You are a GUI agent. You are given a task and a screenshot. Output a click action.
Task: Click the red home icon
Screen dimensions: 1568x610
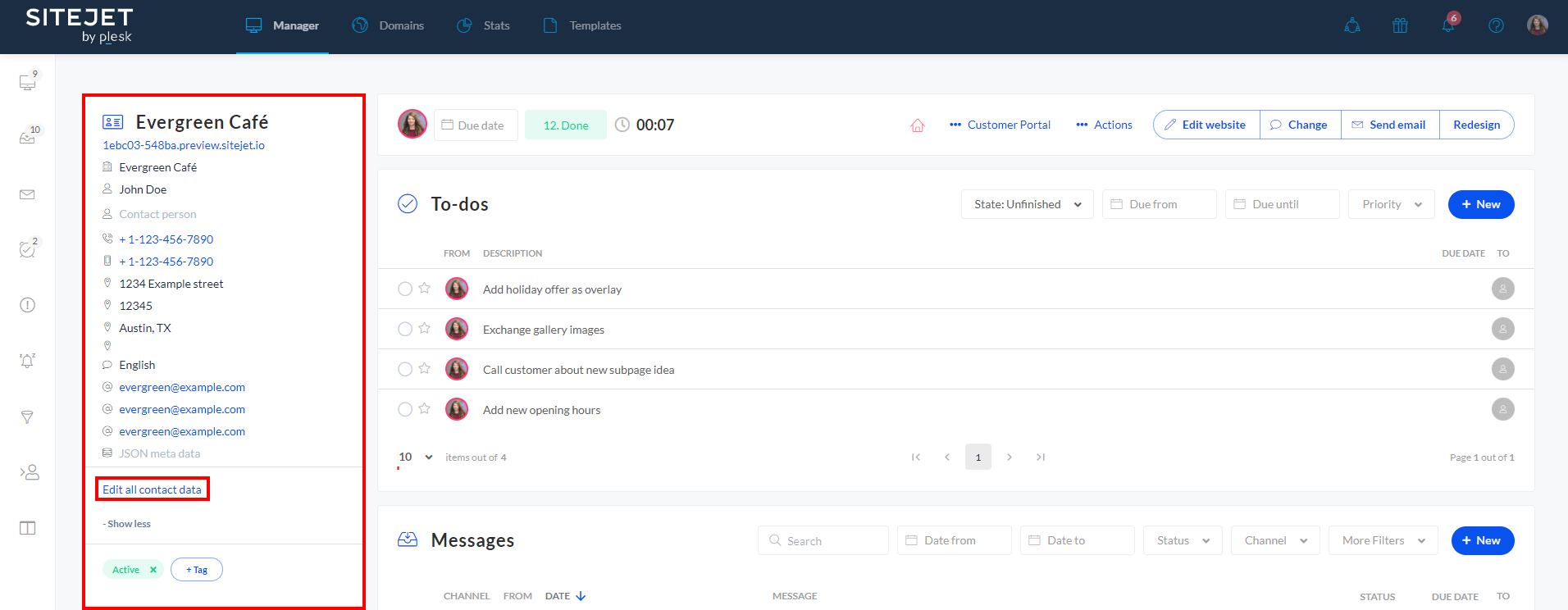pos(918,125)
